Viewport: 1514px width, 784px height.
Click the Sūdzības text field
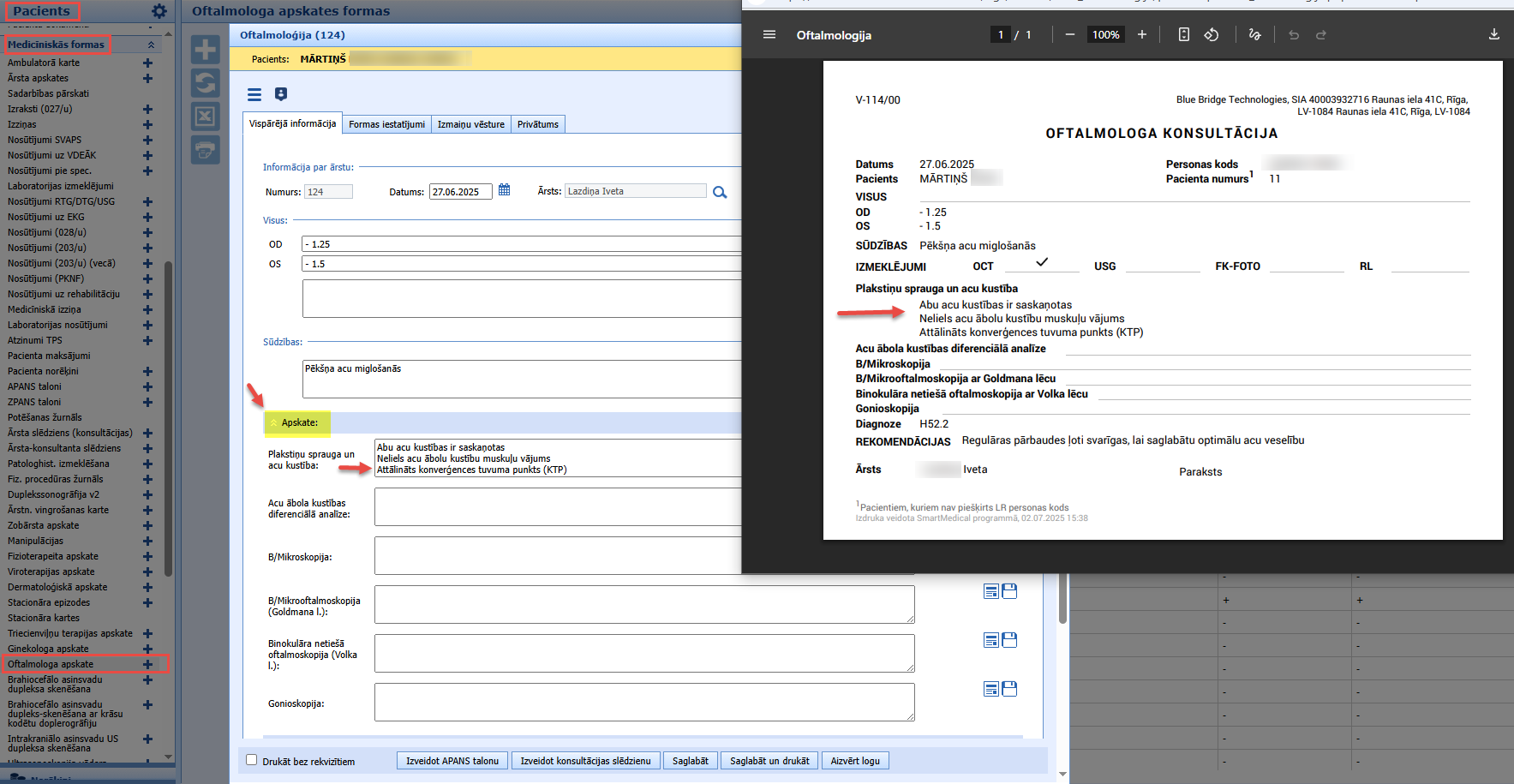point(523,379)
